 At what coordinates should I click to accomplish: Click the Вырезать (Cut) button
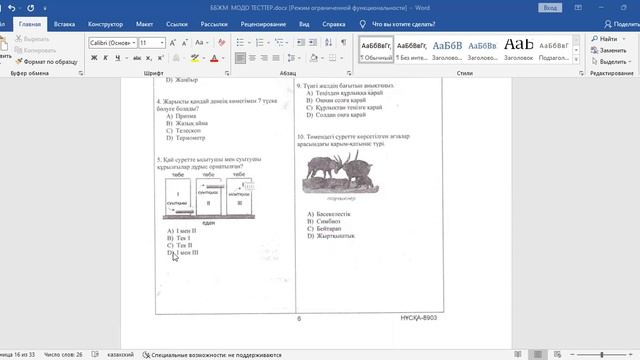click(x=33, y=39)
